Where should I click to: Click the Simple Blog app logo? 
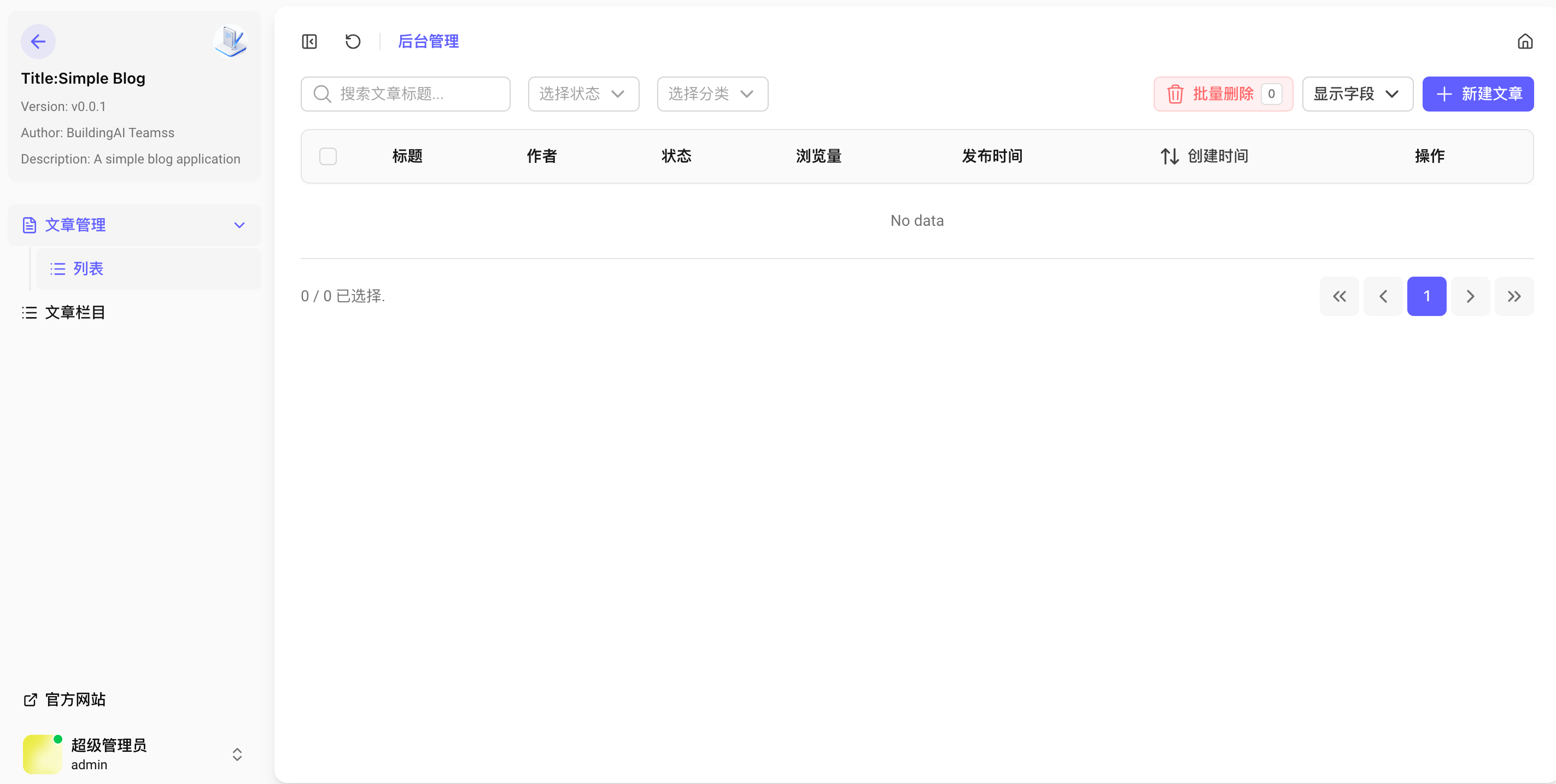click(x=230, y=42)
